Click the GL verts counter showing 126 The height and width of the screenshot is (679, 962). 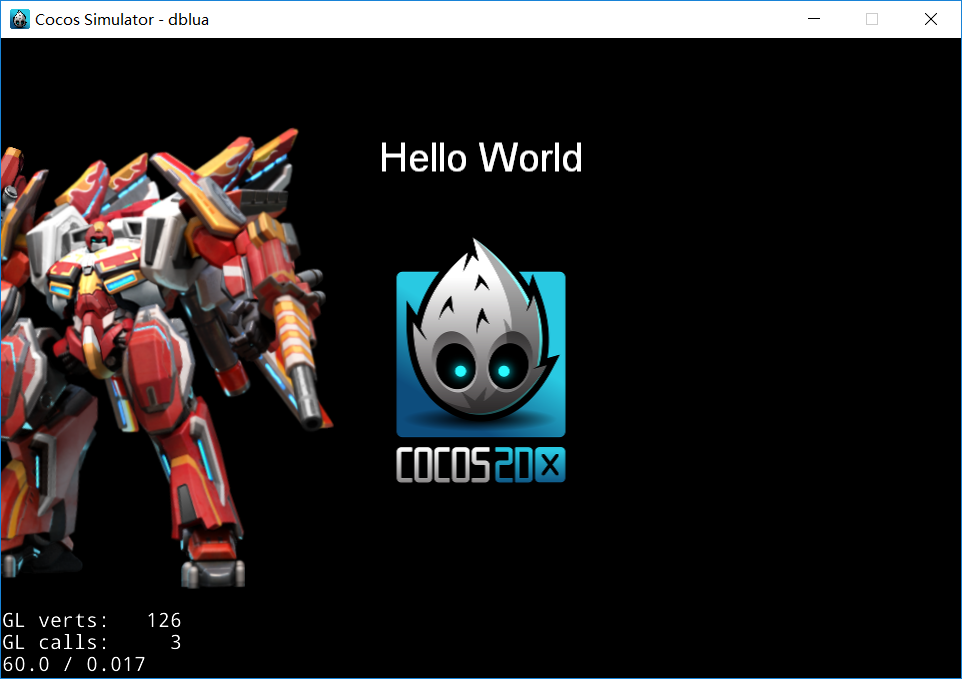pos(90,620)
